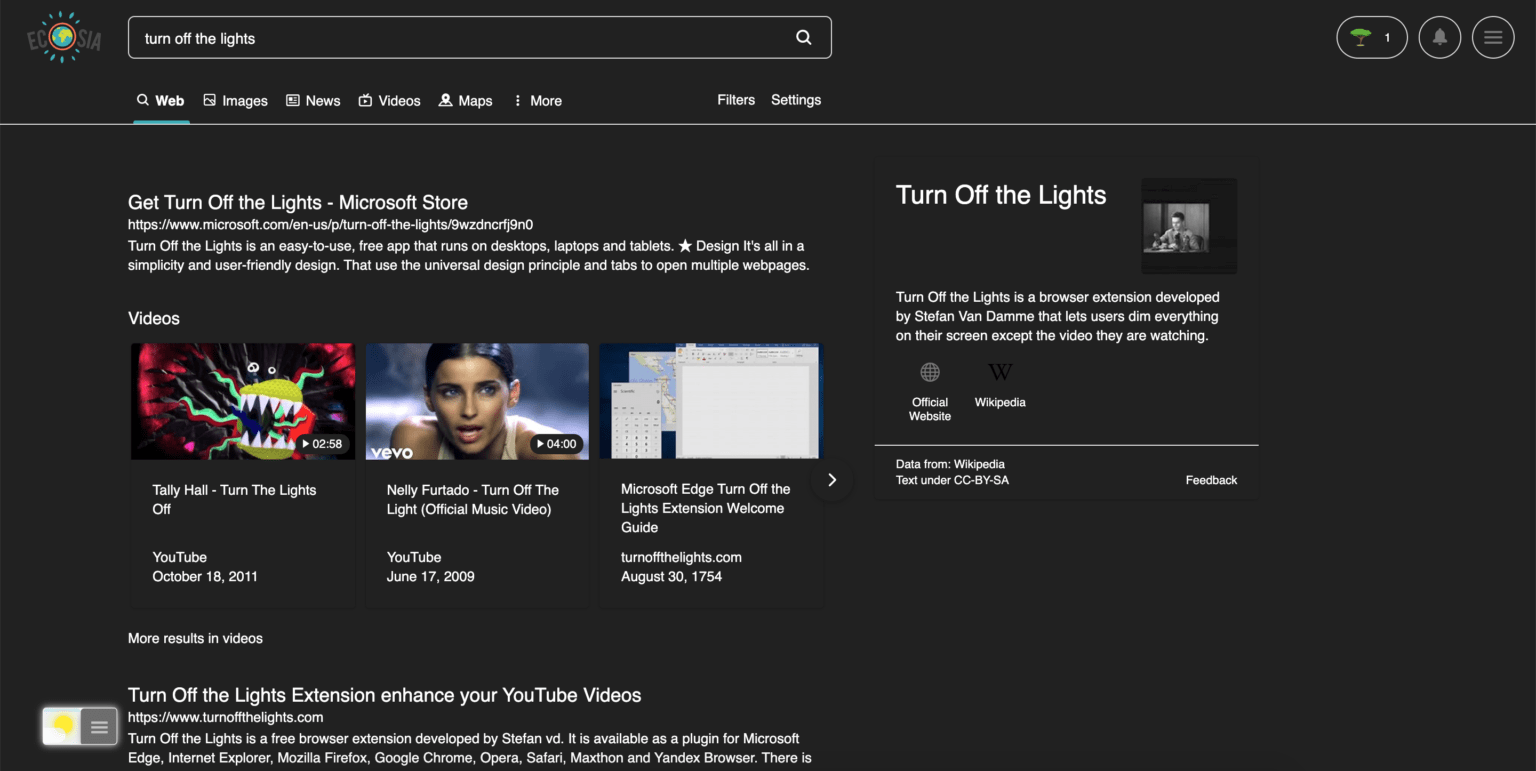
Task: Open Turn Off the Lights Extension YouTube result
Action: click(x=385, y=695)
